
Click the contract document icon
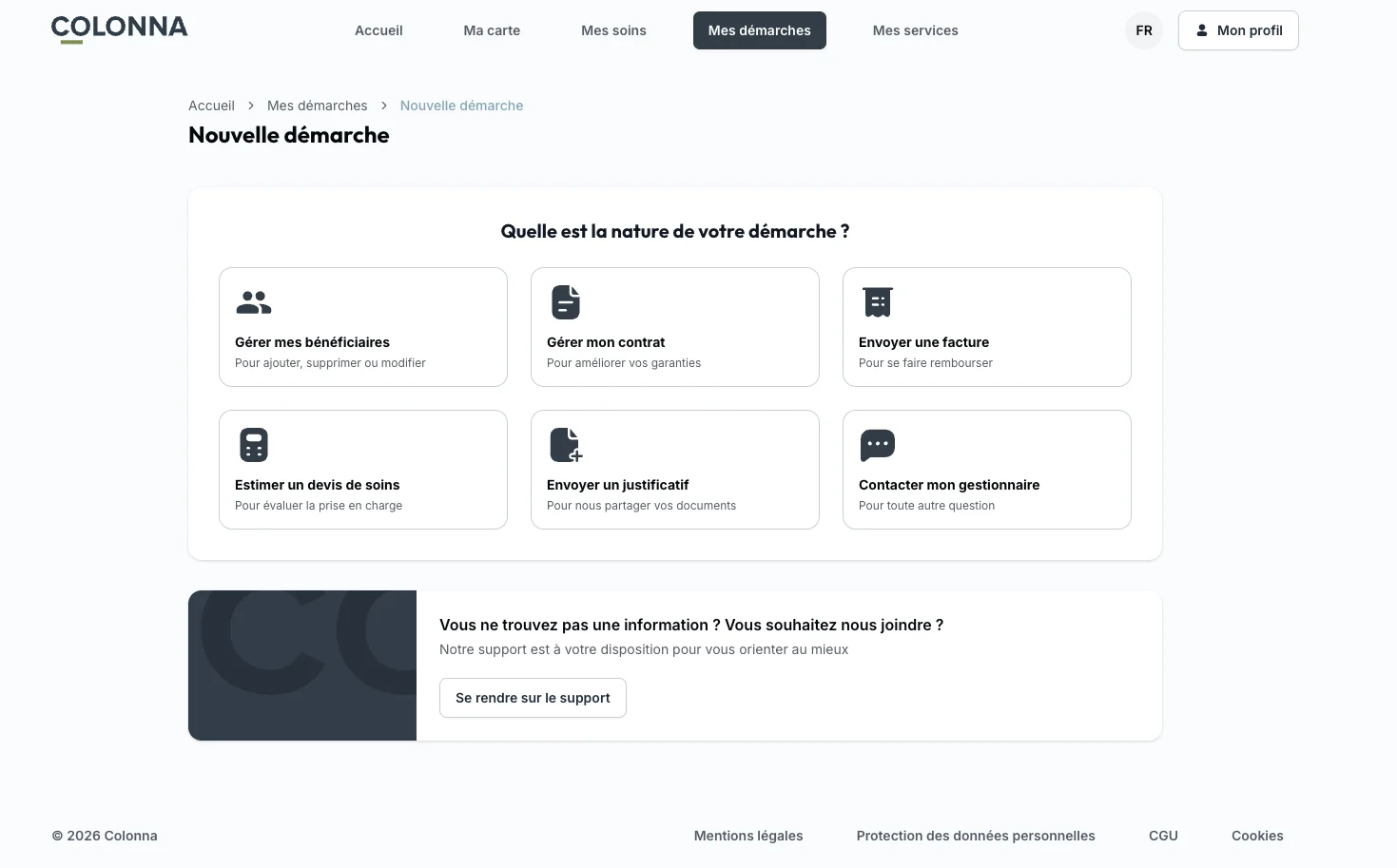pos(566,302)
